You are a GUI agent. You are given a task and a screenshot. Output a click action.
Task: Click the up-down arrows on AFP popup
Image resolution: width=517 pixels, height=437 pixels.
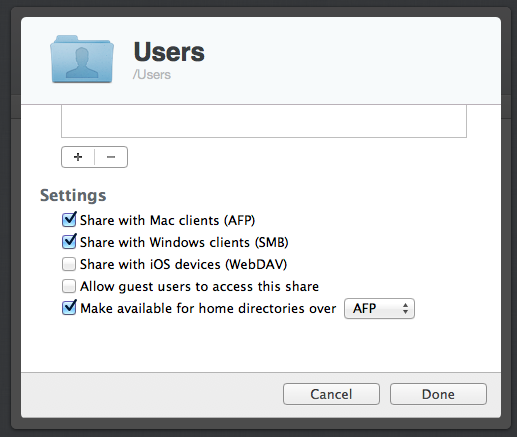(405, 308)
